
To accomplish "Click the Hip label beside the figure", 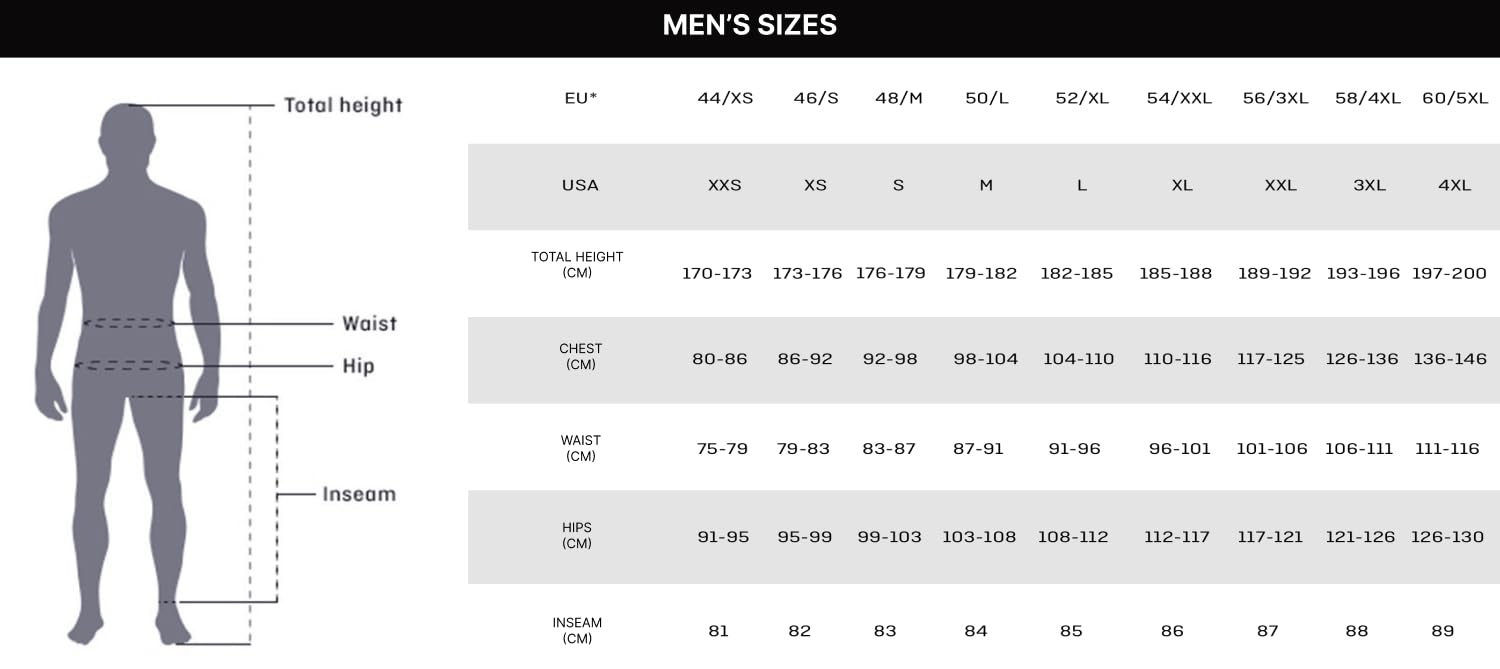I will 358,366.
